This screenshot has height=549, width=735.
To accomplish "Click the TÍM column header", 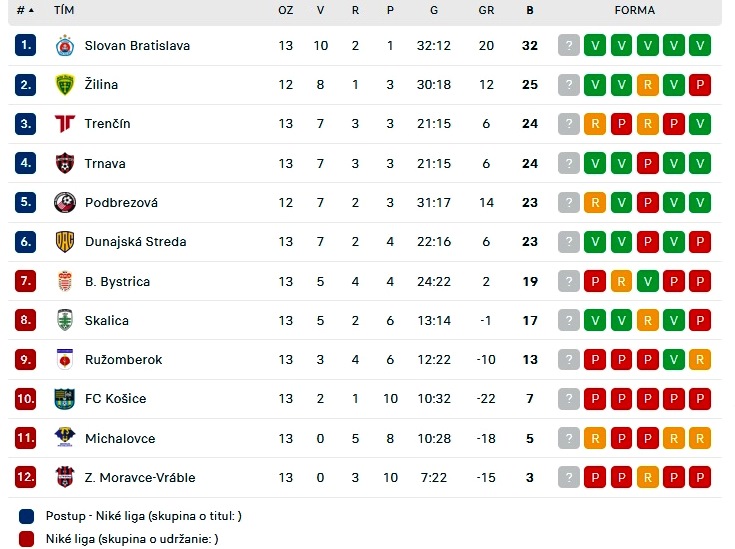I will (x=64, y=10).
